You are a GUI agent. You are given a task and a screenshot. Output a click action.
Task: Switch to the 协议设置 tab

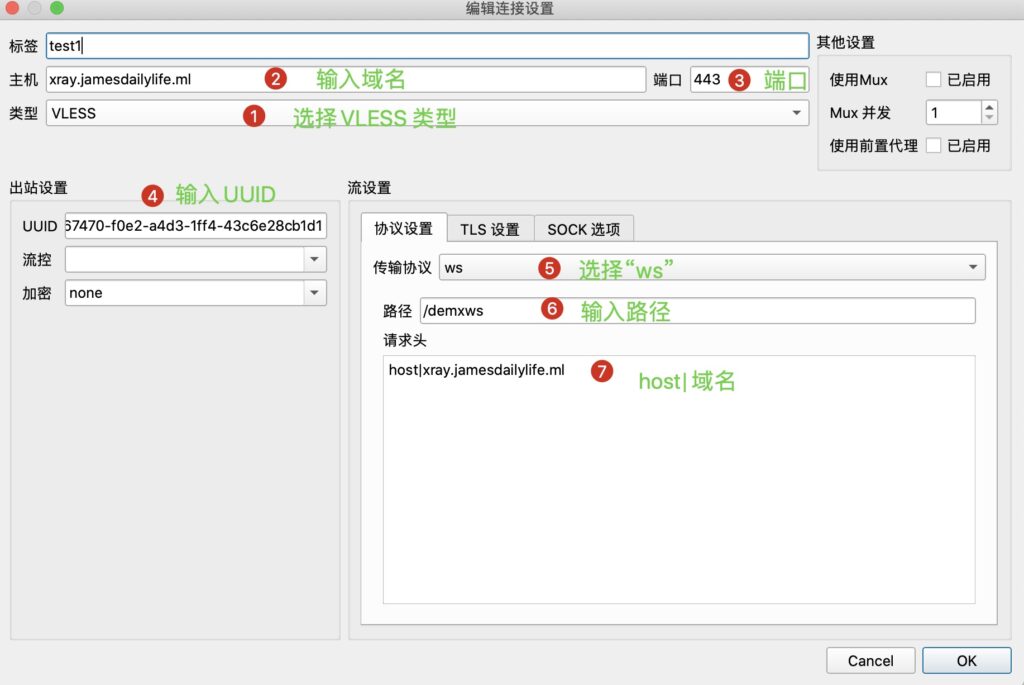404,229
